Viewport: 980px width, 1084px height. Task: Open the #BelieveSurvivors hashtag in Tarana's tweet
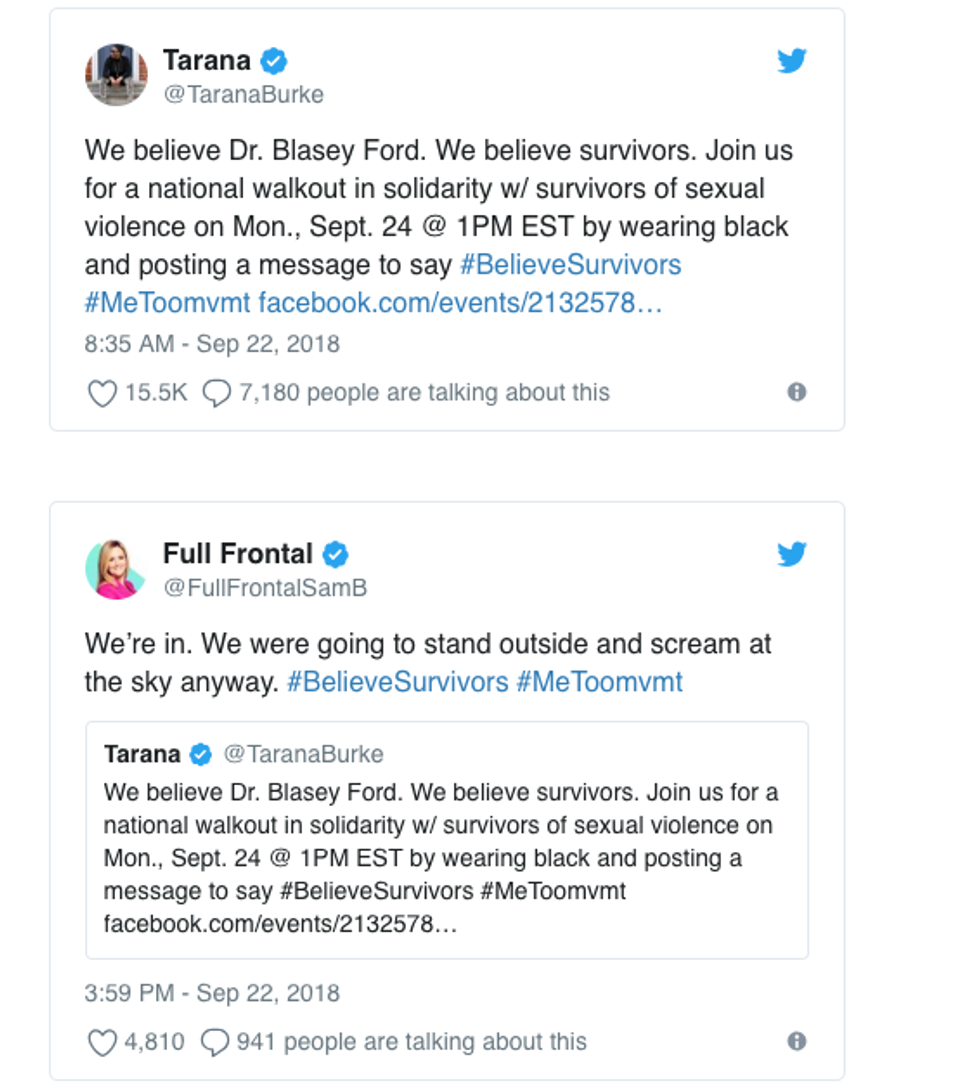click(570, 265)
